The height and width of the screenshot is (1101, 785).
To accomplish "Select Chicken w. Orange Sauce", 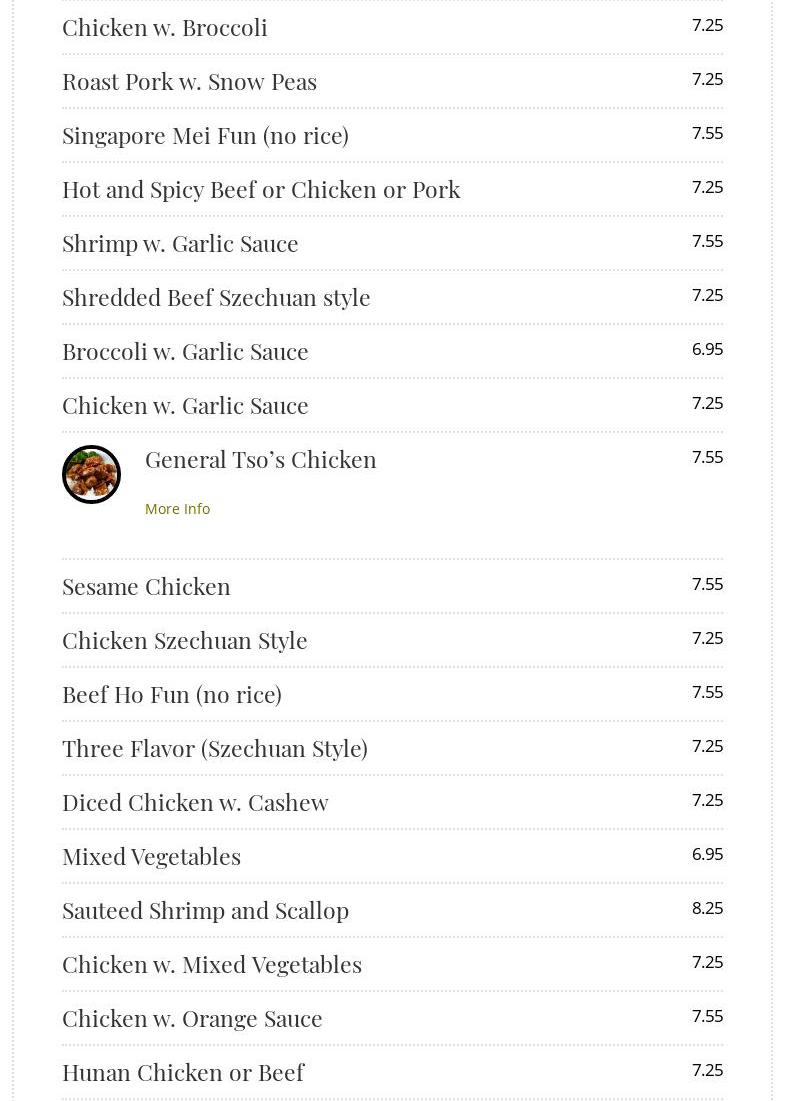I will coord(192,1018).
